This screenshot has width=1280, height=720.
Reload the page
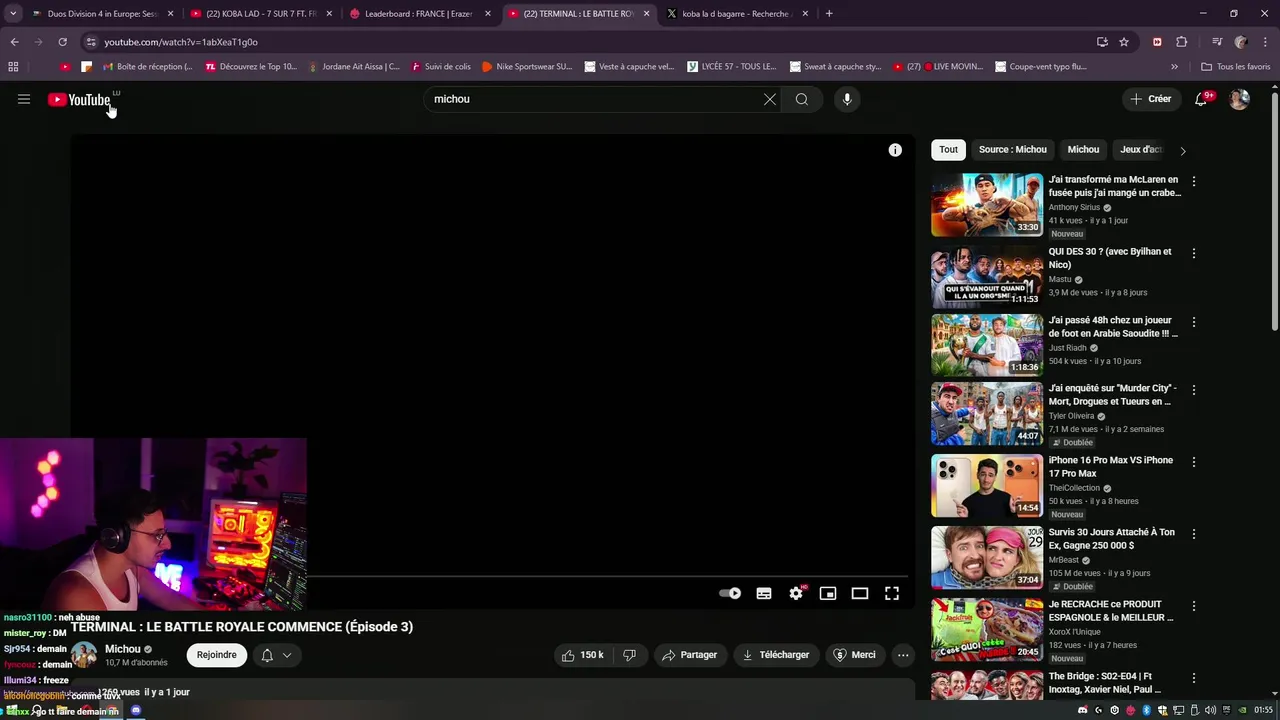(62, 42)
